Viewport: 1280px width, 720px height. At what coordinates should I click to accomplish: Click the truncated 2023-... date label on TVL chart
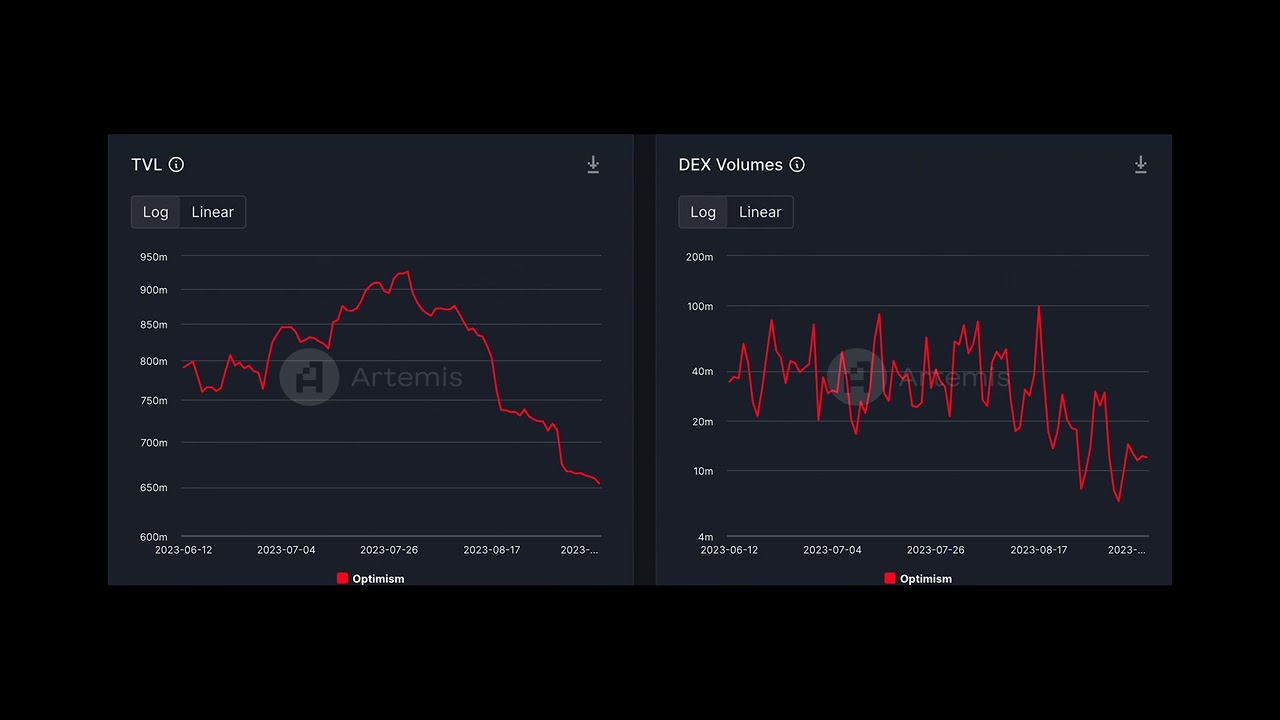(579, 550)
